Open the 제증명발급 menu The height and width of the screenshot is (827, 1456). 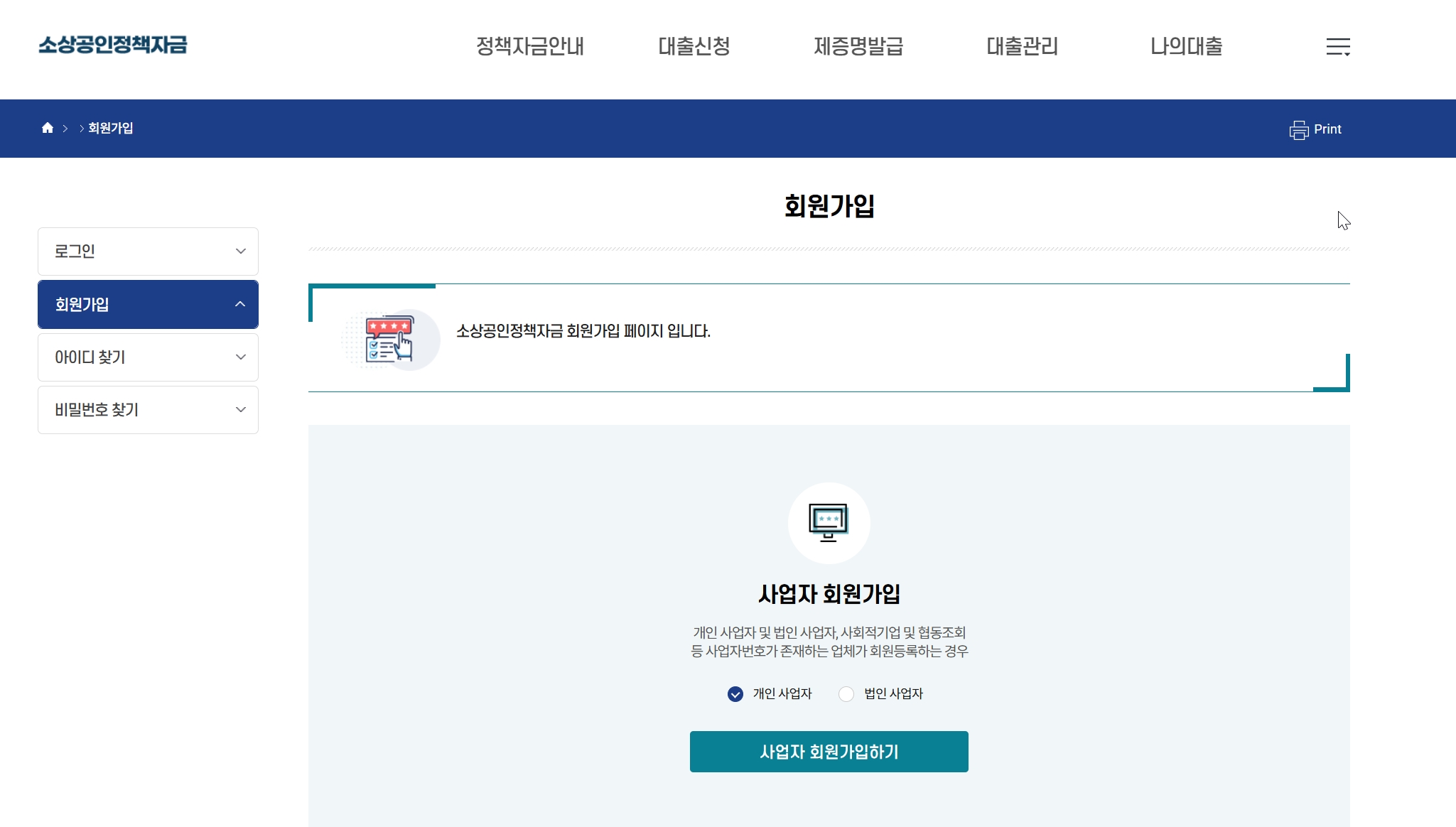[858, 46]
